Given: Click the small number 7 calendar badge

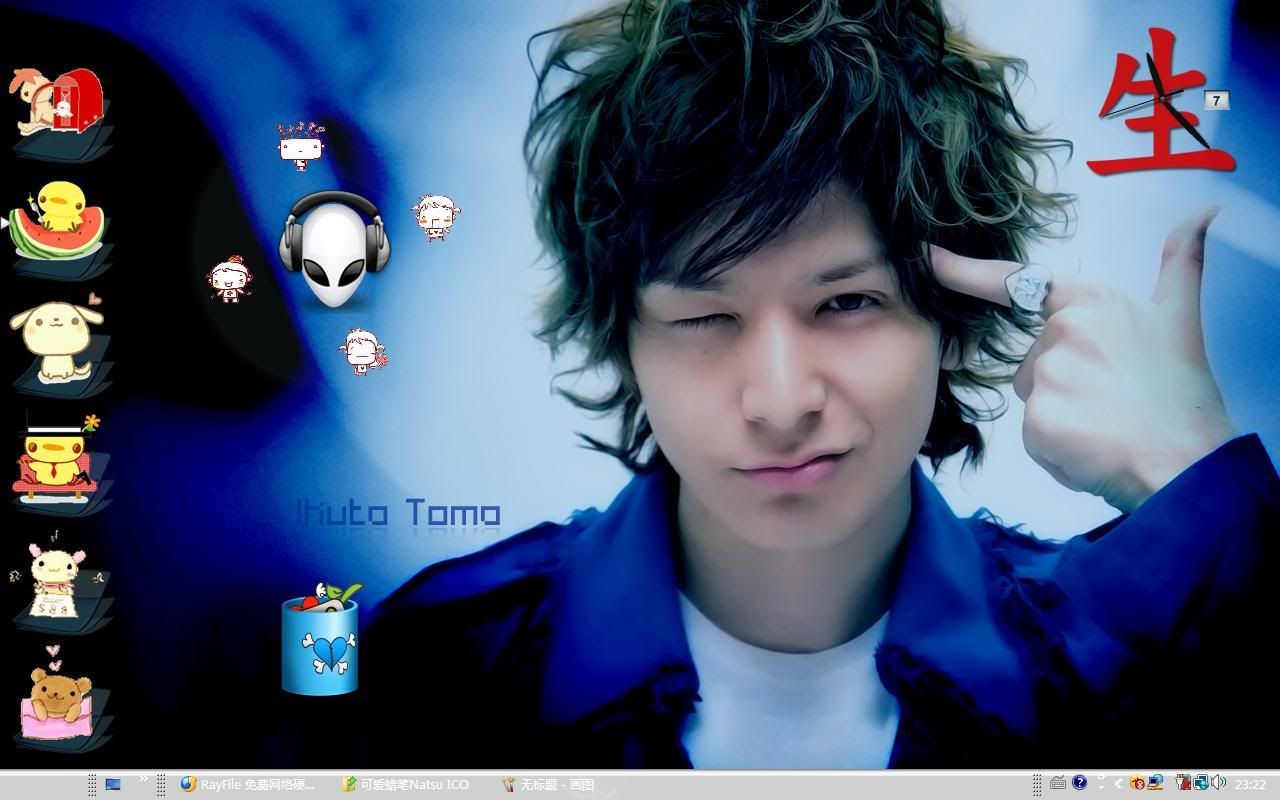Looking at the screenshot, I should pos(1216,100).
